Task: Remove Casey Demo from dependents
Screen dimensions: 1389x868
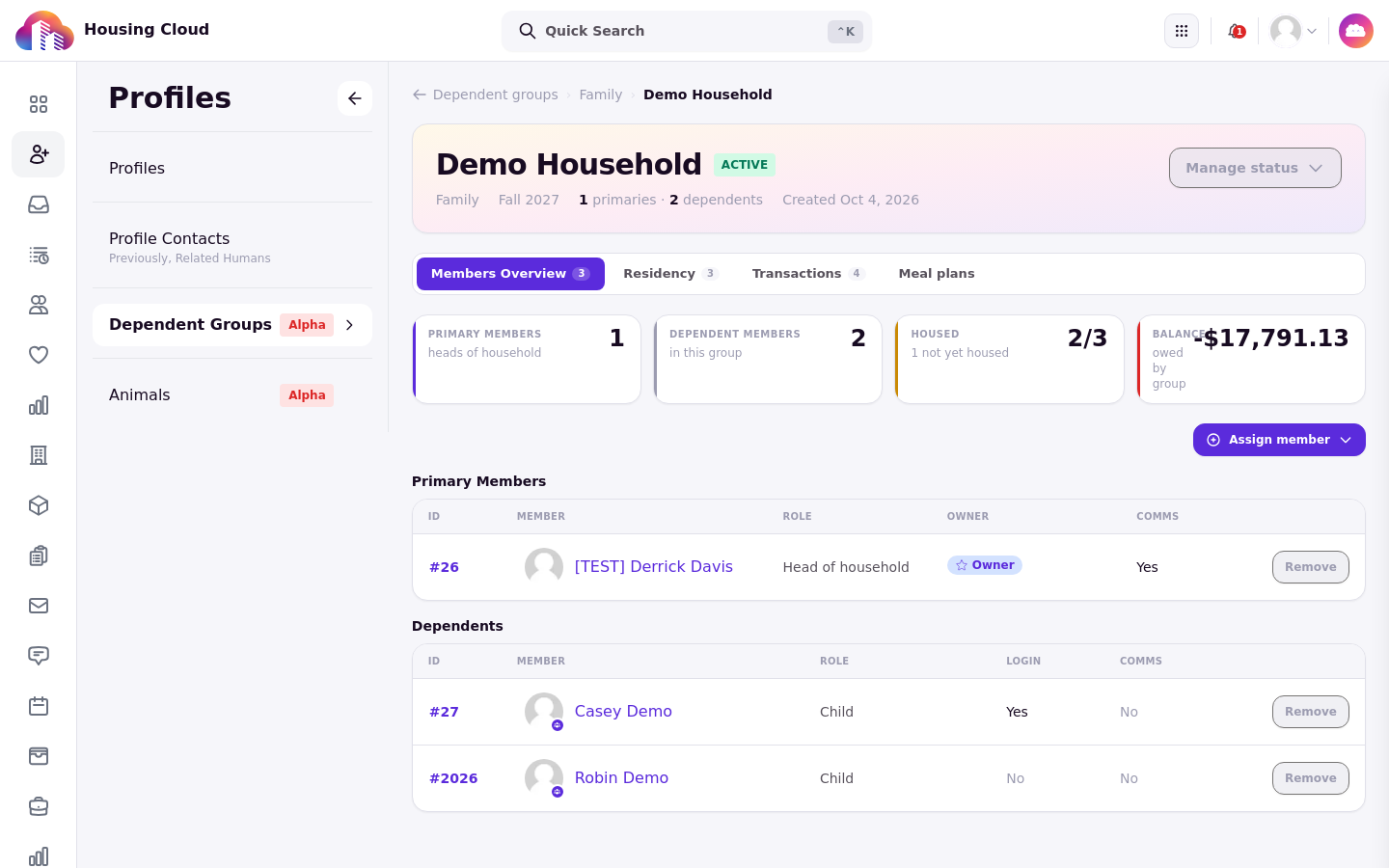Action: click(x=1310, y=712)
